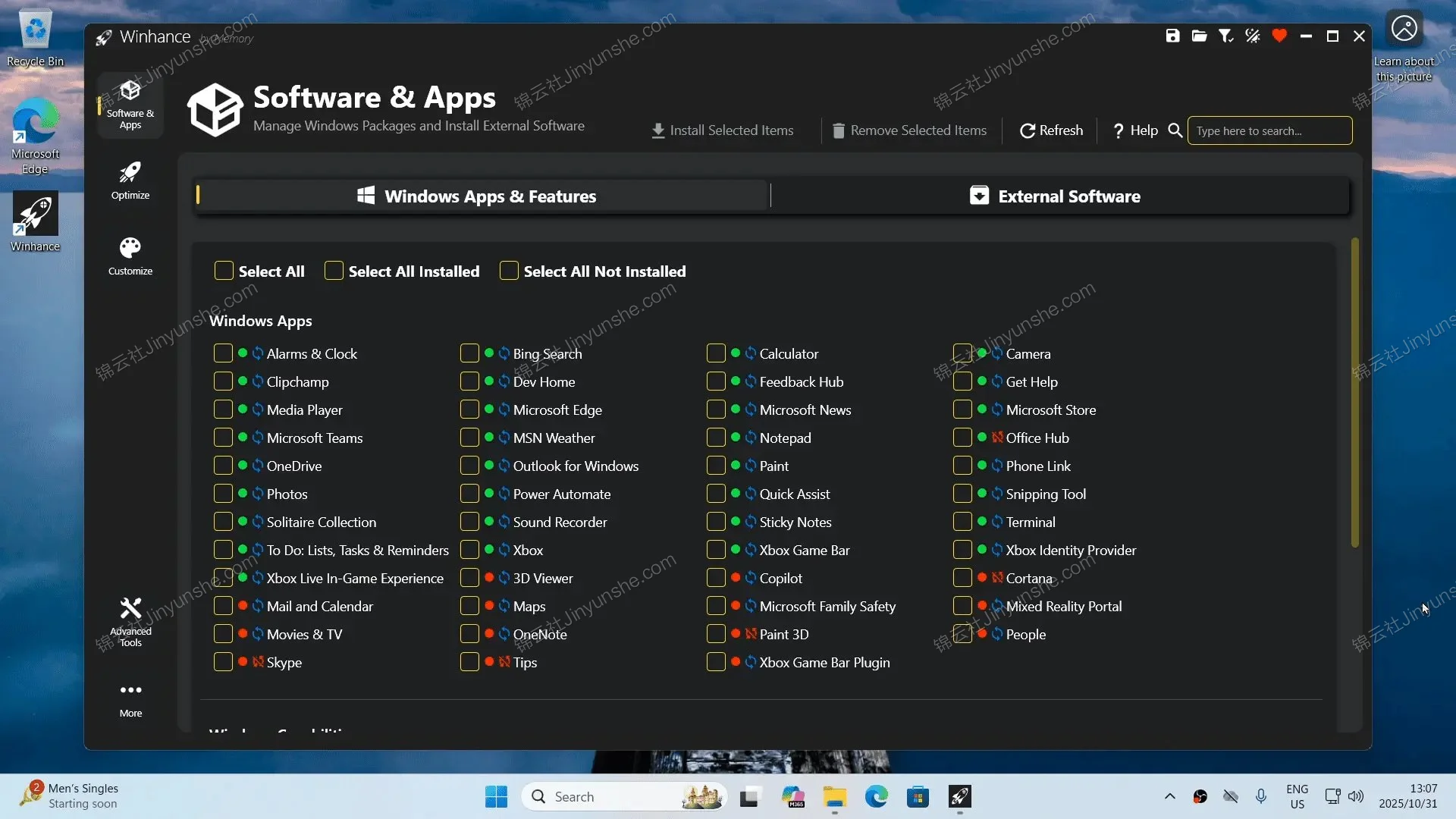
Task: Click the 'Microsoft Family Safety' label
Action: pyautogui.click(x=827, y=606)
